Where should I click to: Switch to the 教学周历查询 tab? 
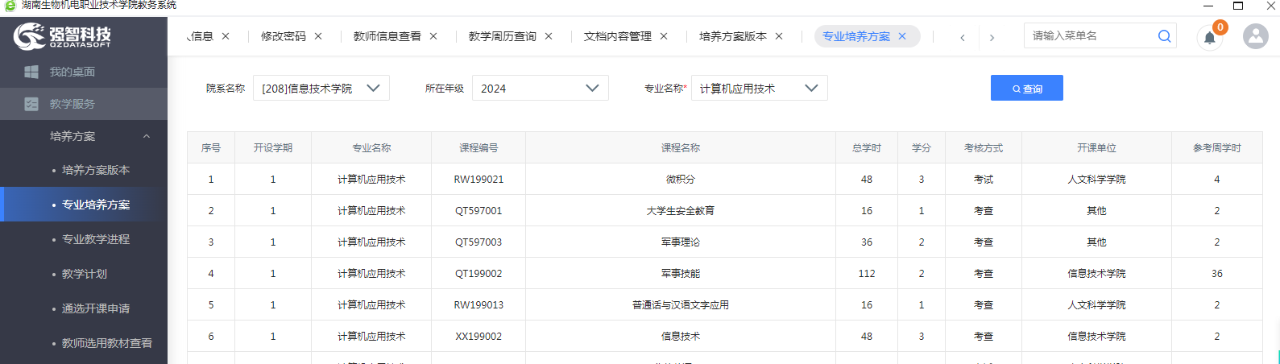tap(502, 36)
